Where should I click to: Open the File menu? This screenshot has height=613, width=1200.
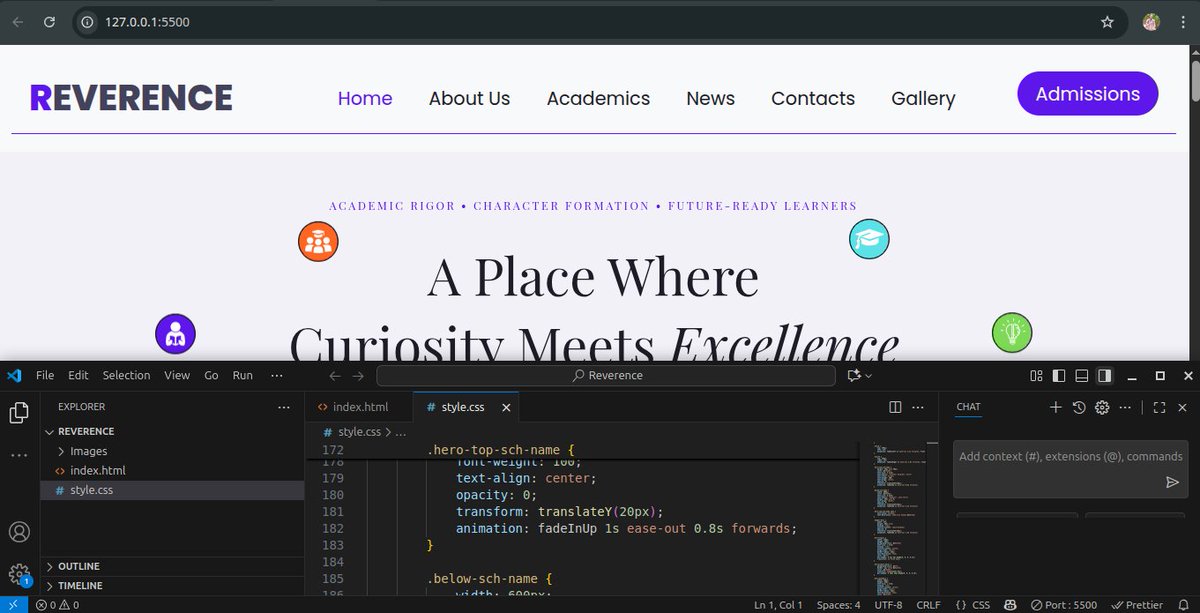pos(45,376)
